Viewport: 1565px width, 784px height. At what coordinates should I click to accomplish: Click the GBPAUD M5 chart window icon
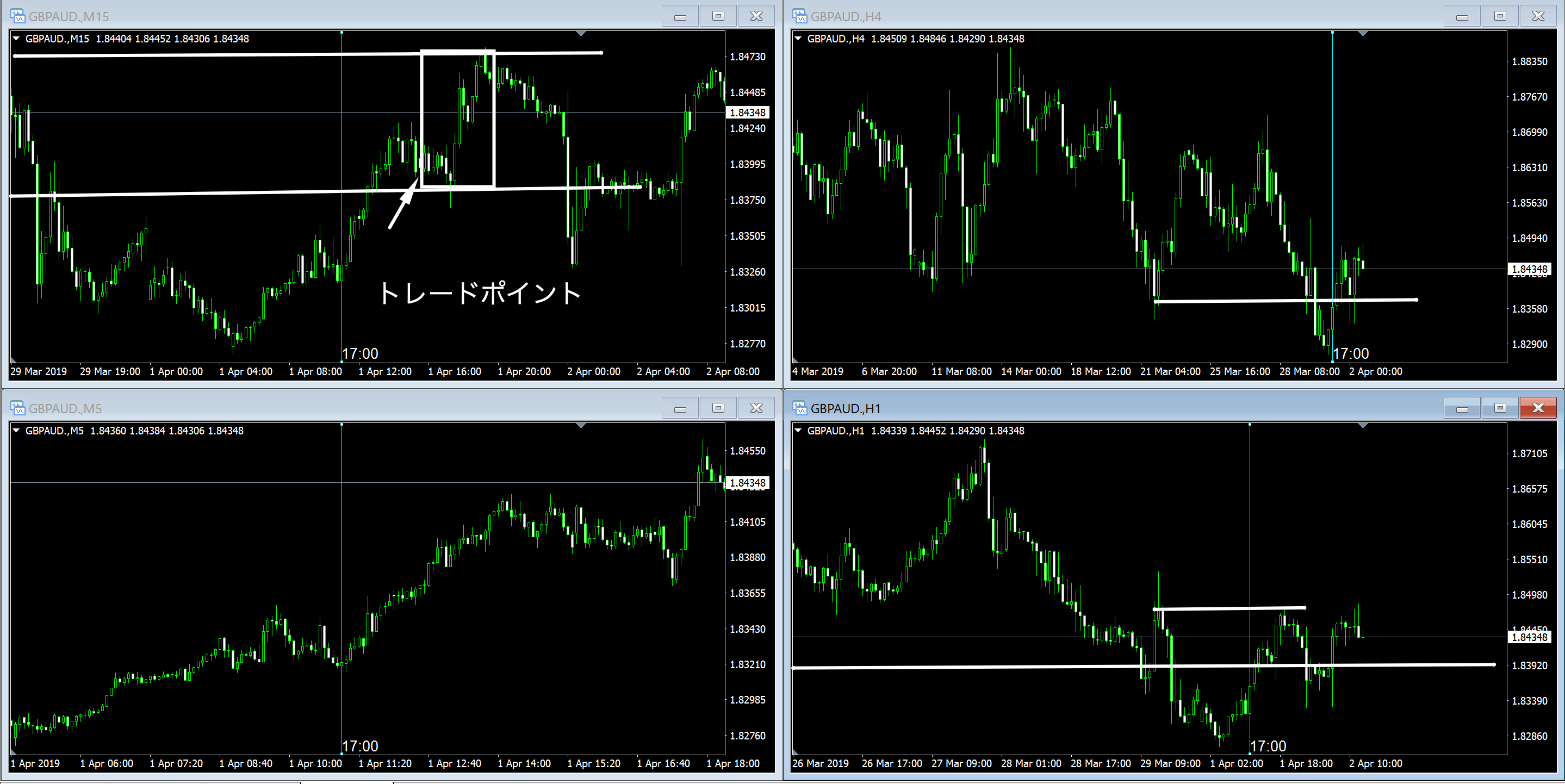(17, 408)
